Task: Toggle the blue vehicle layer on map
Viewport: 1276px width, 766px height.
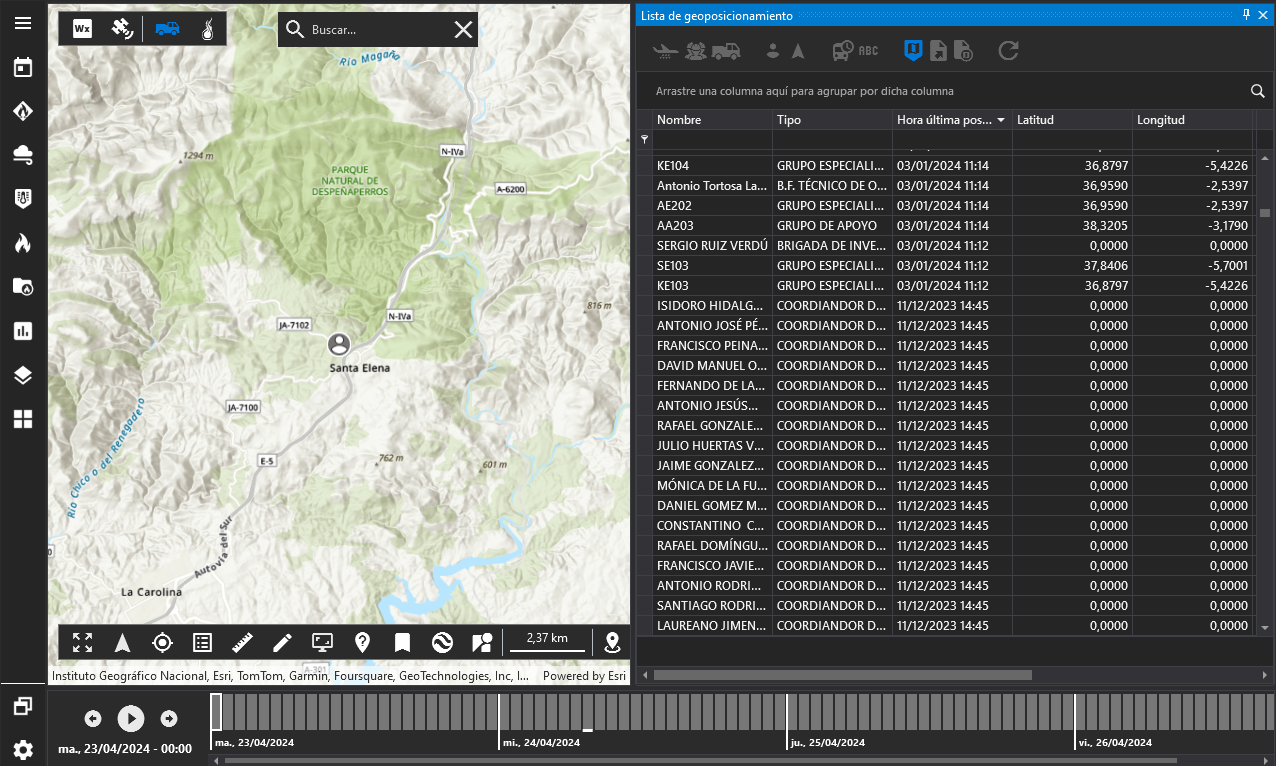Action: [x=167, y=29]
